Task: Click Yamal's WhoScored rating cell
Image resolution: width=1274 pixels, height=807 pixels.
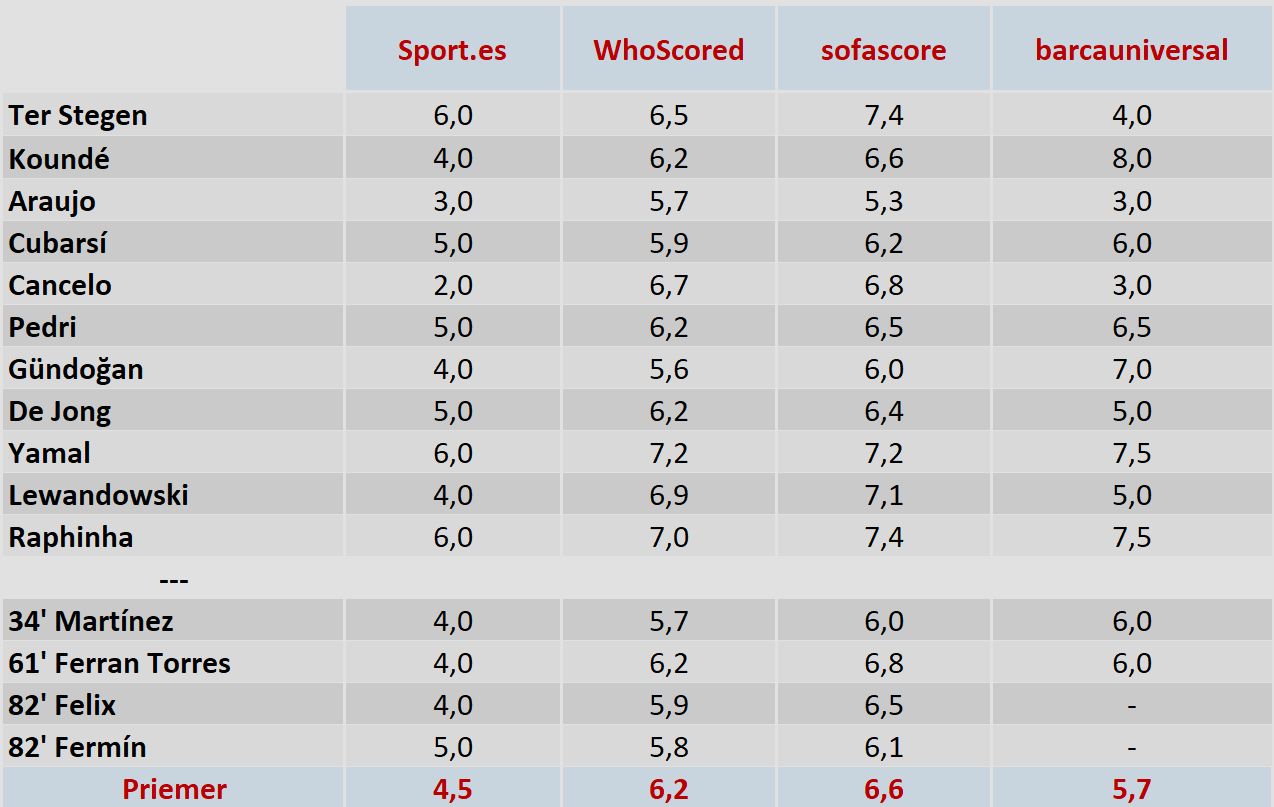Action: pyautogui.click(x=668, y=453)
